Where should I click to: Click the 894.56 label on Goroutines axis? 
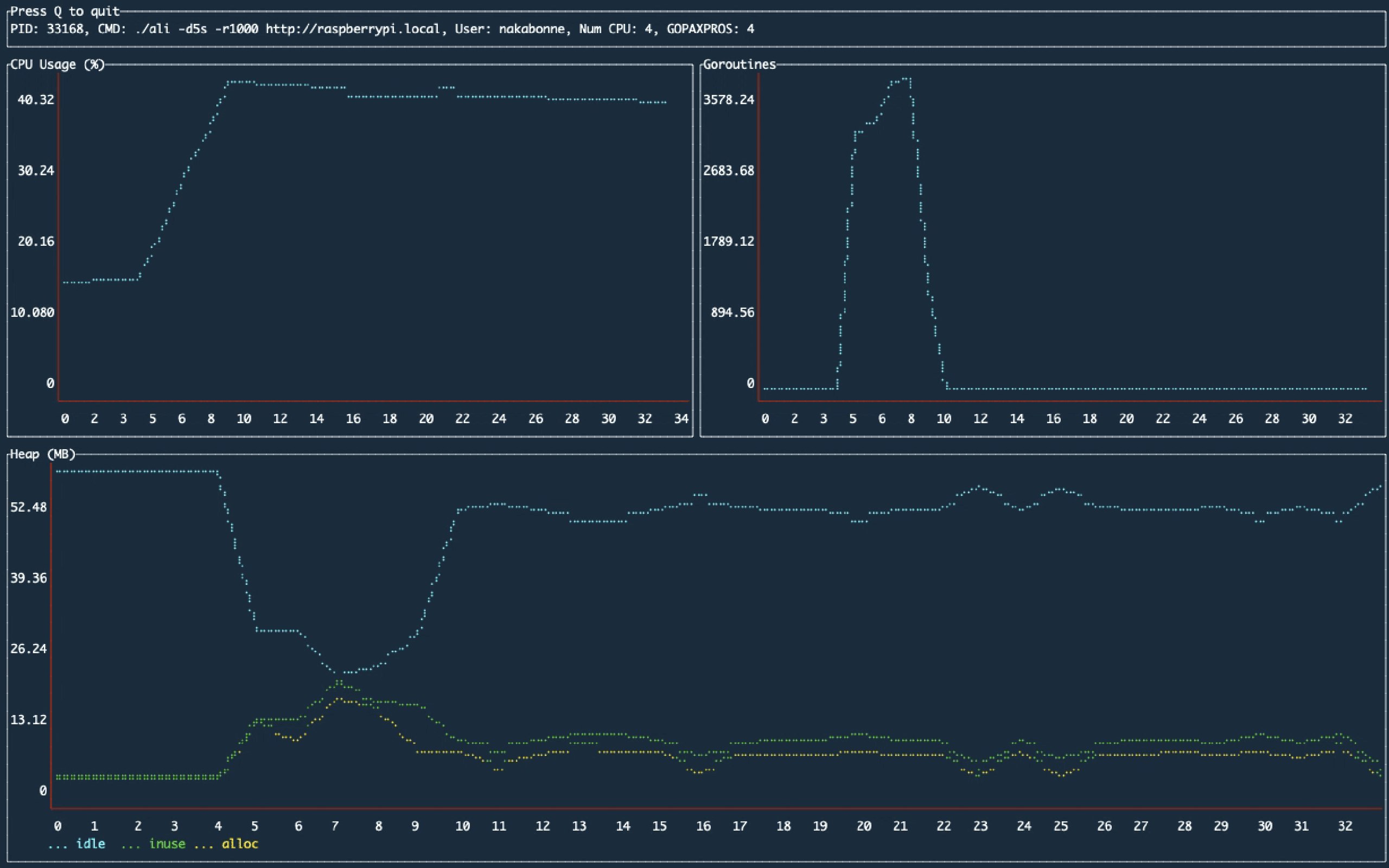click(x=732, y=312)
